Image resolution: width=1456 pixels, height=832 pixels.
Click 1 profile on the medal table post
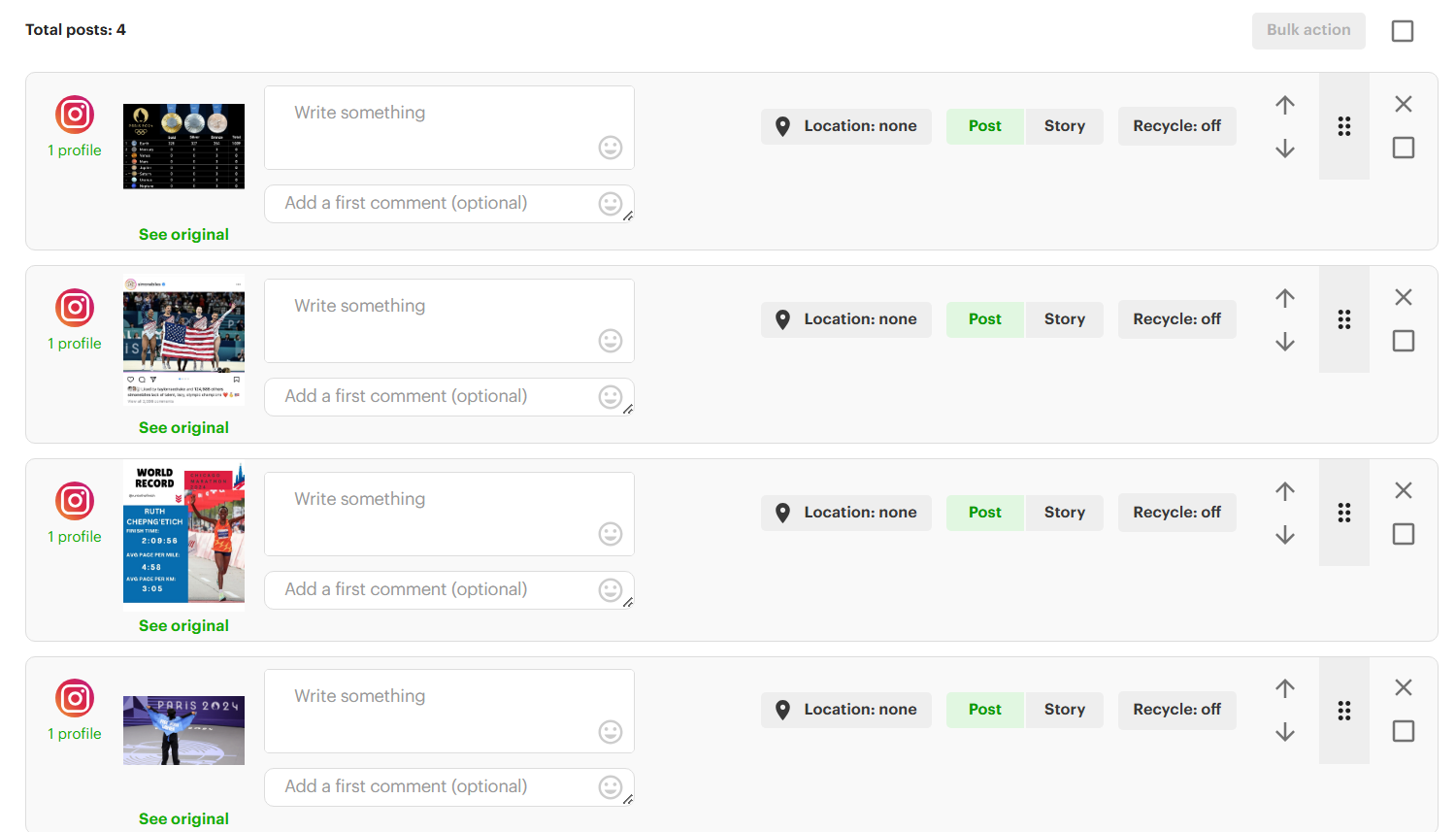(75, 150)
